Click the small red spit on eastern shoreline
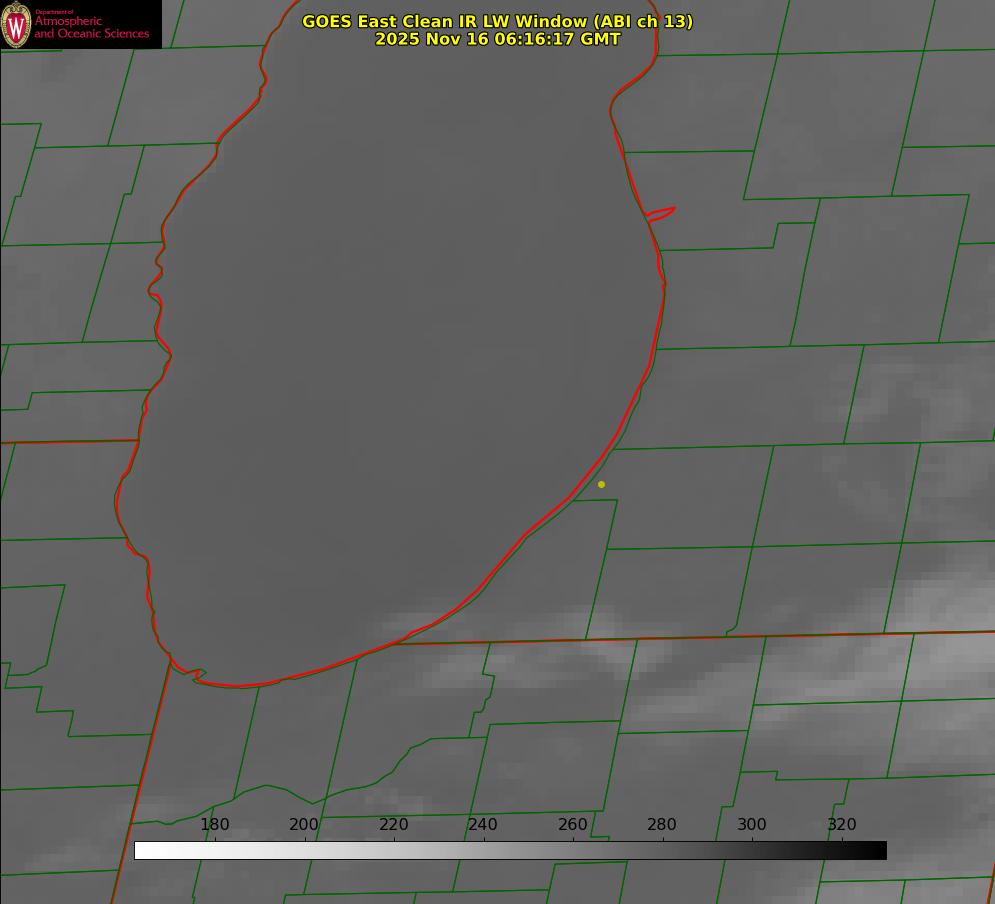Image resolution: width=995 pixels, height=904 pixels. pyautogui.click(x=662, y=212)
